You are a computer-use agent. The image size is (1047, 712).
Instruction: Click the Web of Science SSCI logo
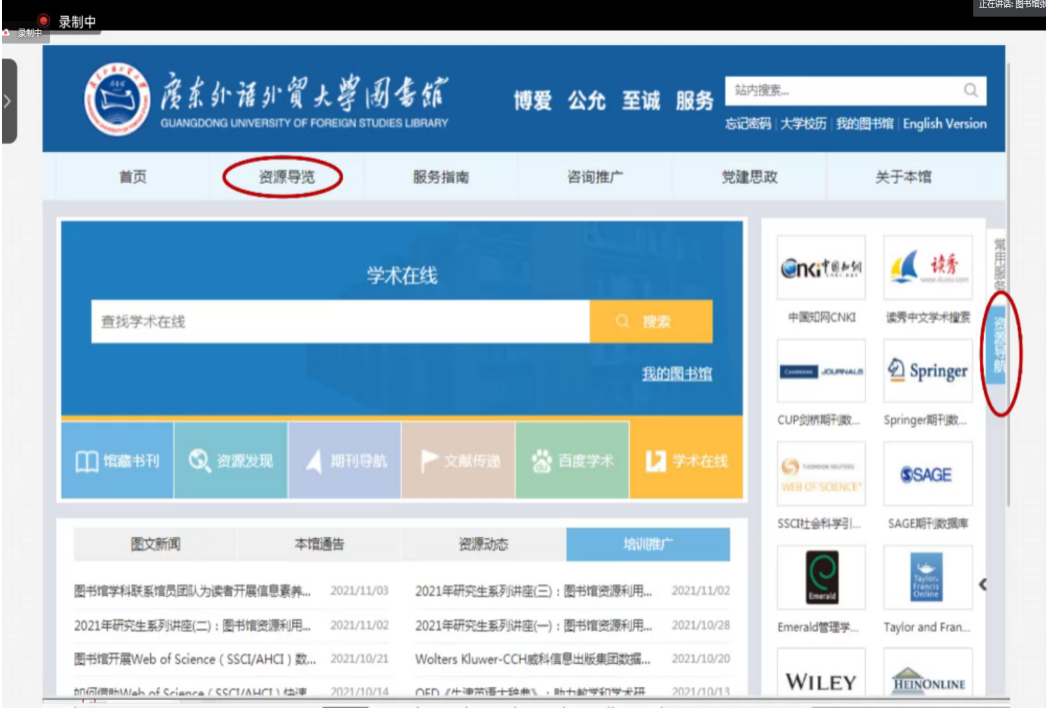click(821, 474)
